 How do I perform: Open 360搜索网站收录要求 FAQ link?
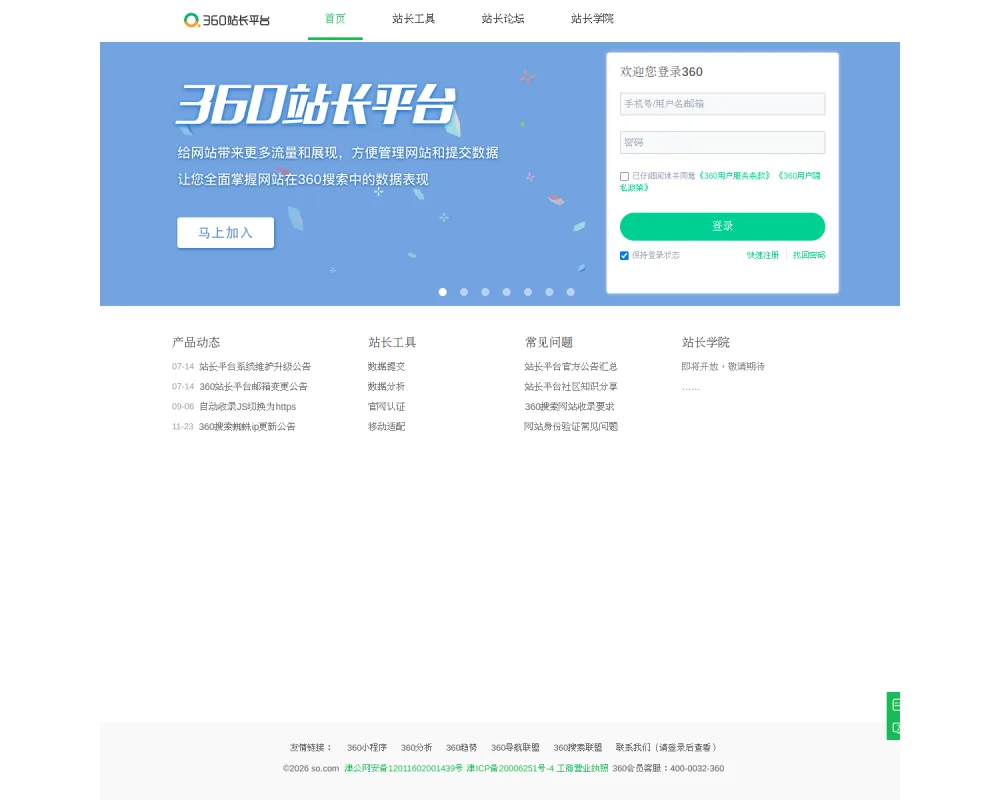click(569, 406)
